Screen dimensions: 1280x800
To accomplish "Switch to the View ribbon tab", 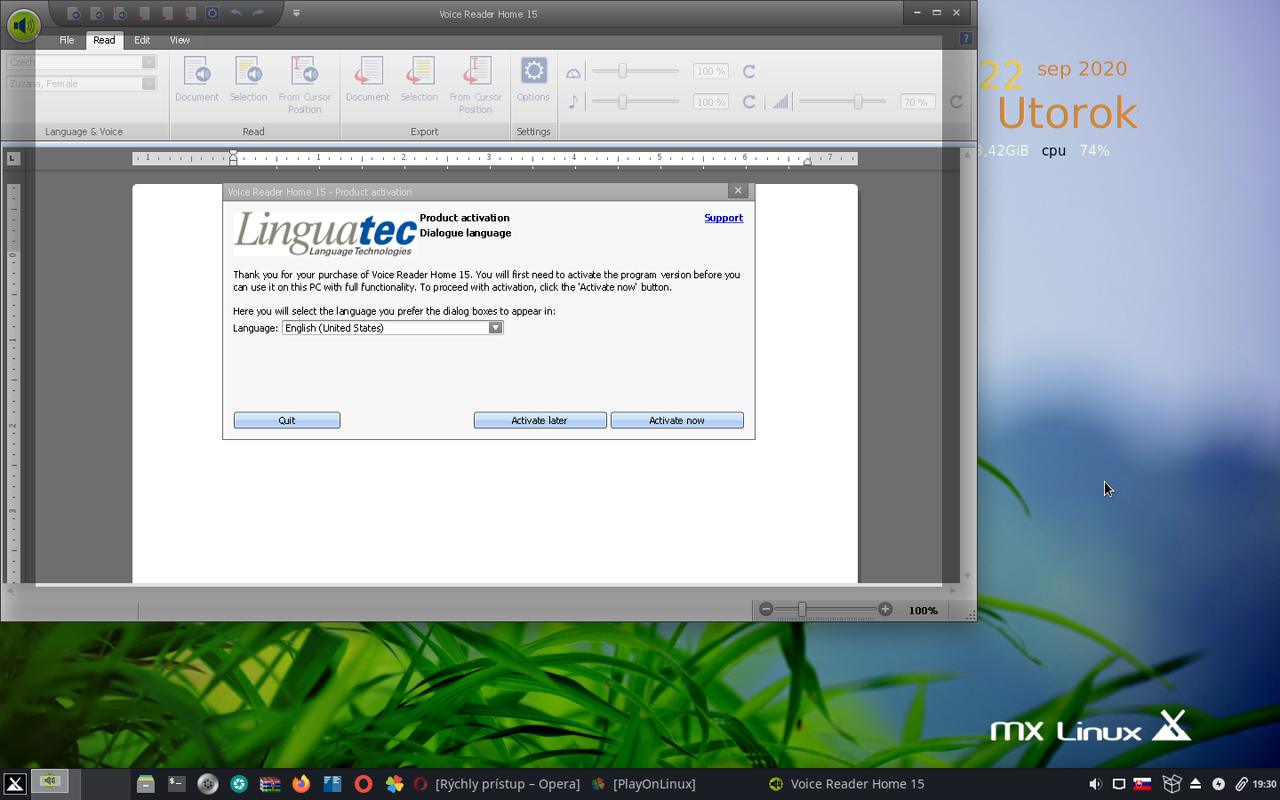I will [180, 40].
